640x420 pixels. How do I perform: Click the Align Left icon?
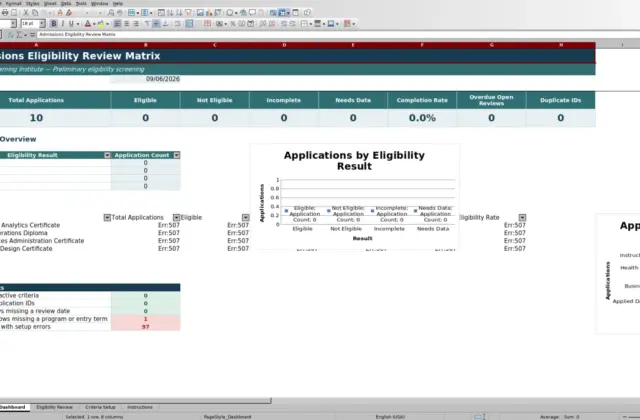117,24
